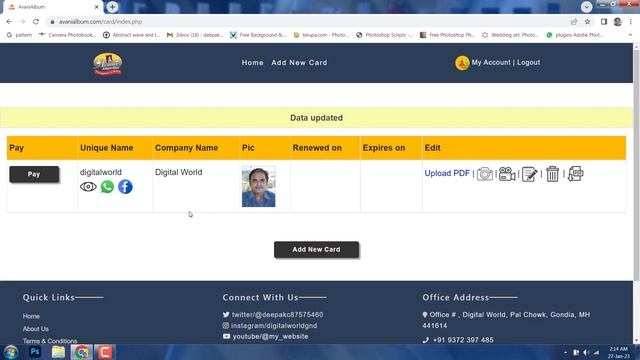
Task: Click the Avani Album logo
Action: click(108, 64)
